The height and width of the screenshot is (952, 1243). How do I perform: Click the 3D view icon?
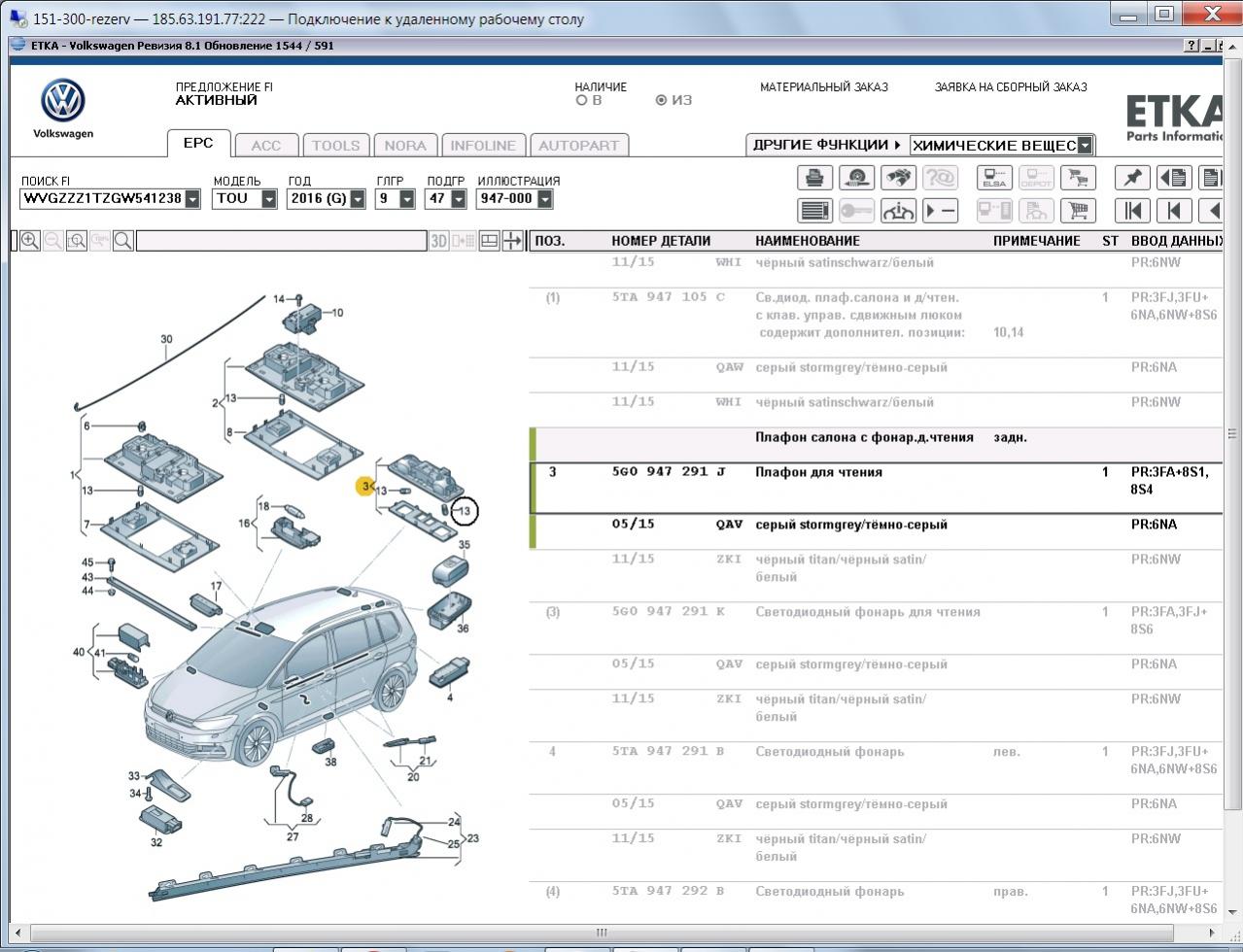(439, 241)
